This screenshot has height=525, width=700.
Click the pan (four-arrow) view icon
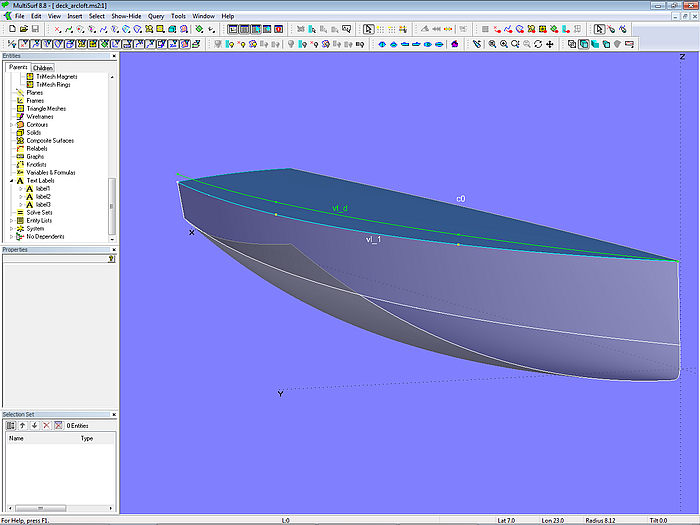pos(550,44)
